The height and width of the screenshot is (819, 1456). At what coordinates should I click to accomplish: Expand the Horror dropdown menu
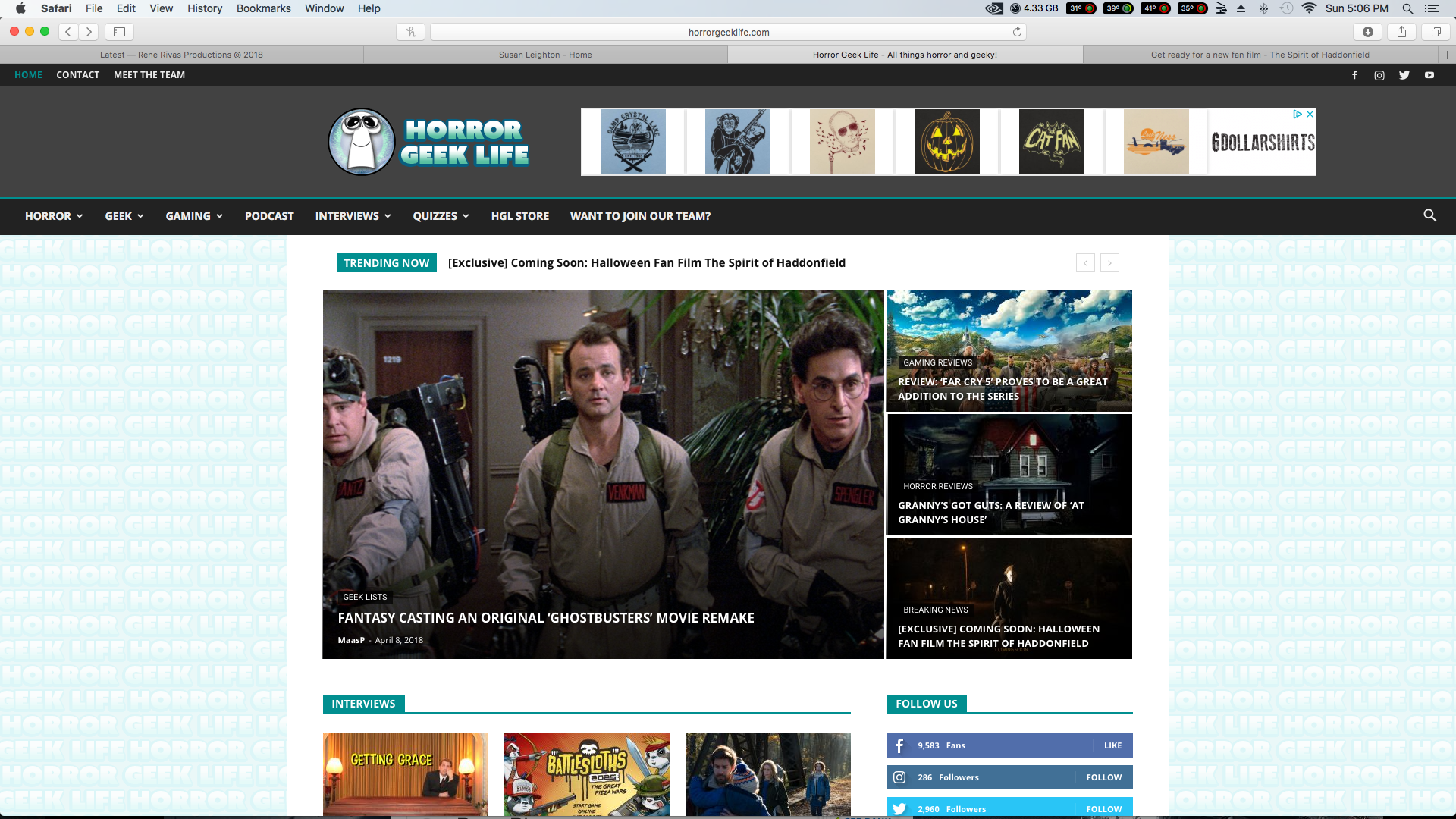point(53,216)
